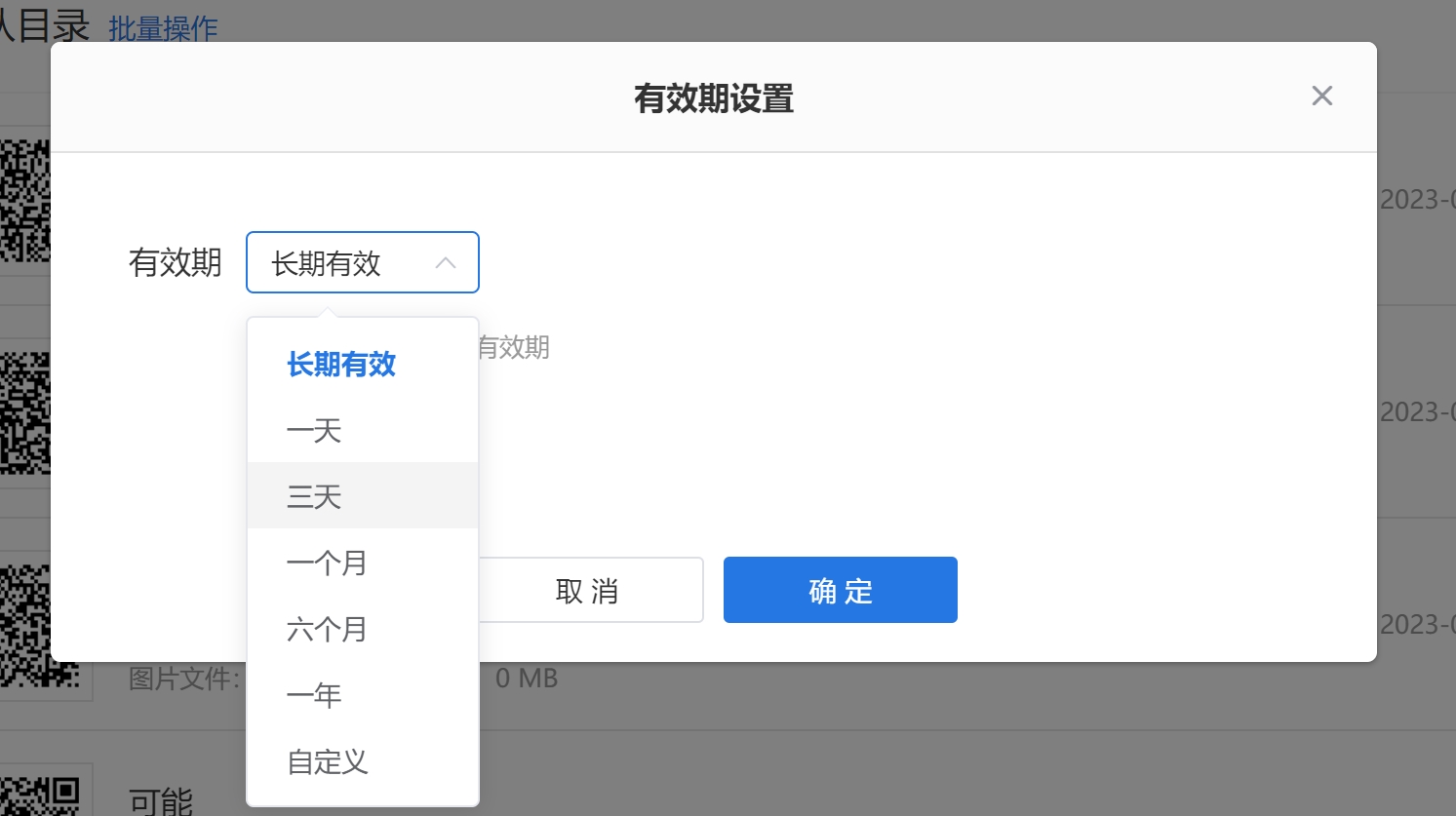The width and height of the screenshot is (1456, 816).
Task: Click the 可能 item name
Action: 161,801
